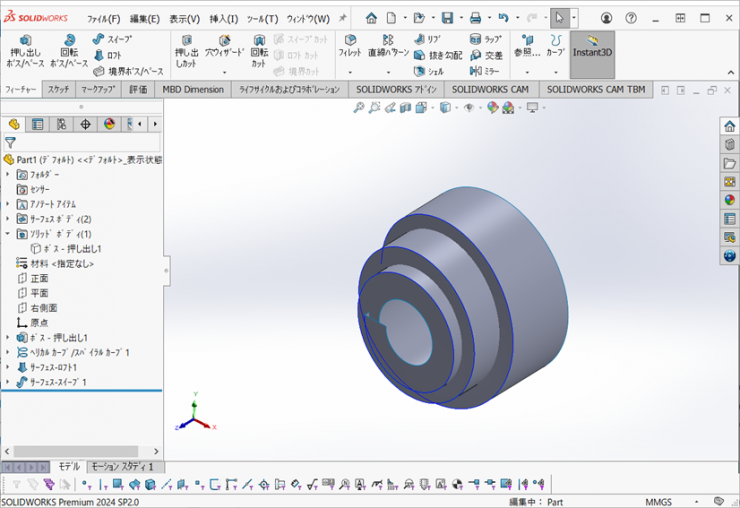This screenshot has width=740, height=508.
Task: Toggle the selection arrow tool in title bar
Action: 559,18
